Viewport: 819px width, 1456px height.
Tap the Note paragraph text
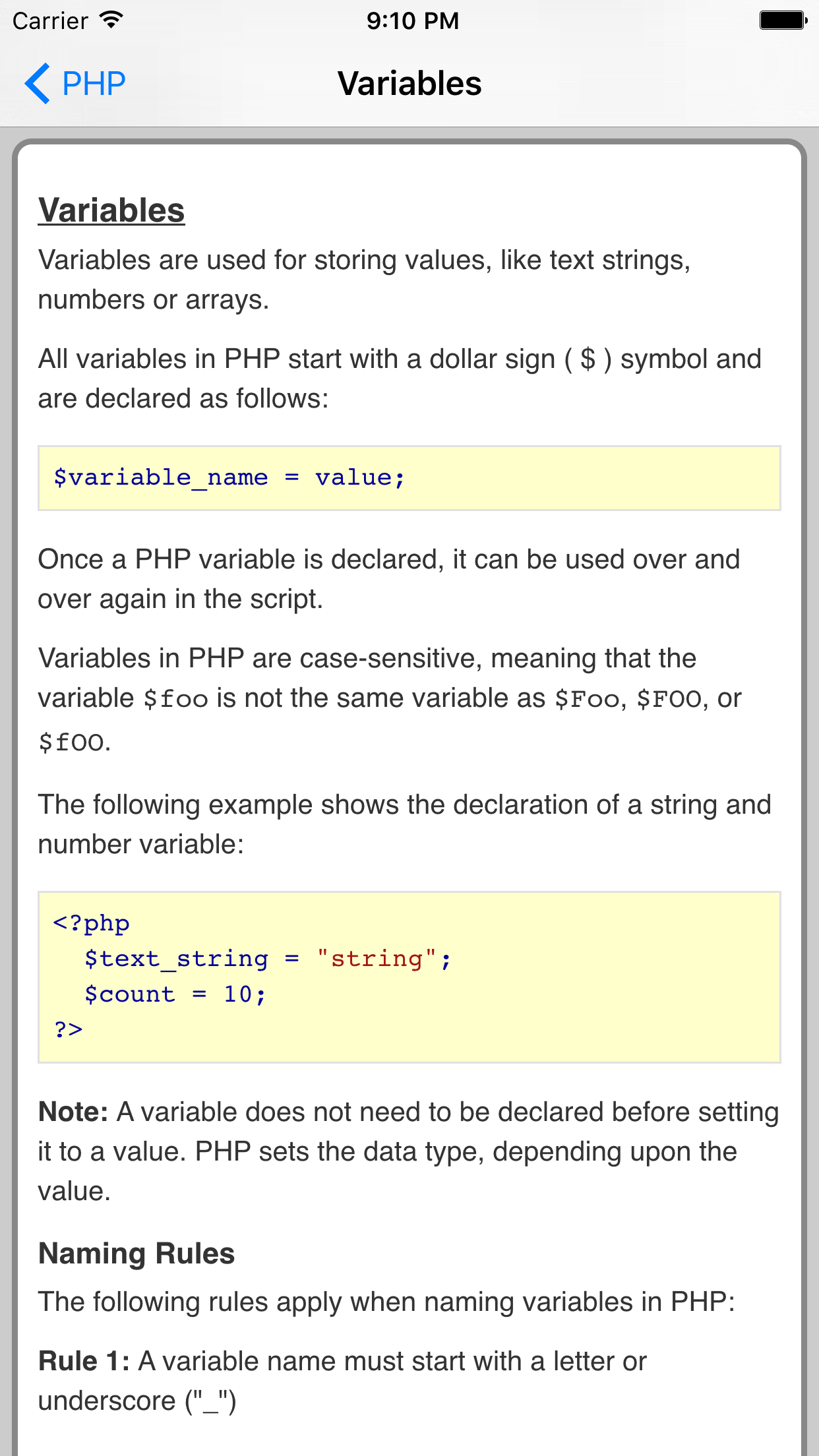pos(409,1150)
